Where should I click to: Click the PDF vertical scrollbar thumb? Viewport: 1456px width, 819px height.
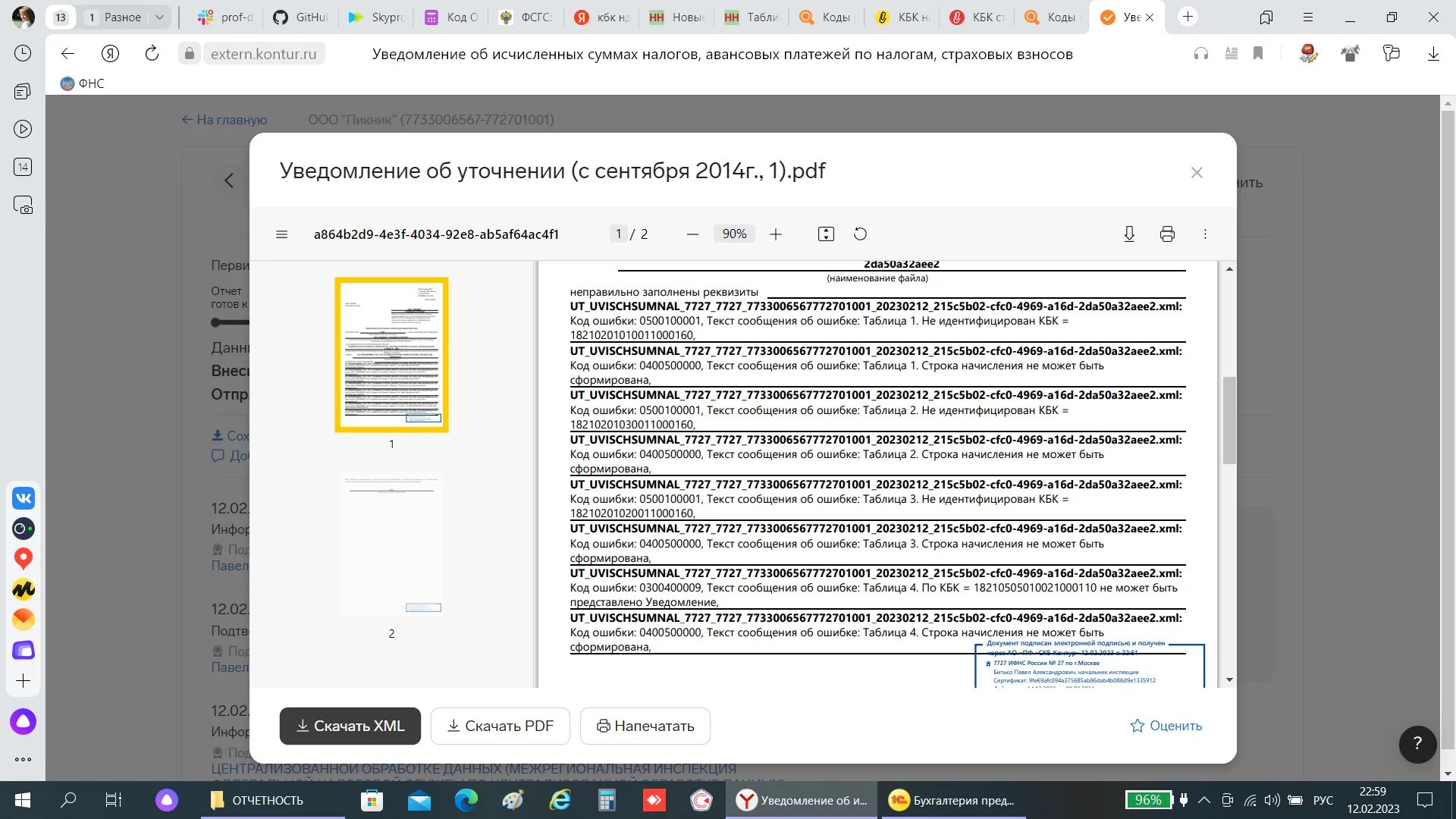point(1229,420)
